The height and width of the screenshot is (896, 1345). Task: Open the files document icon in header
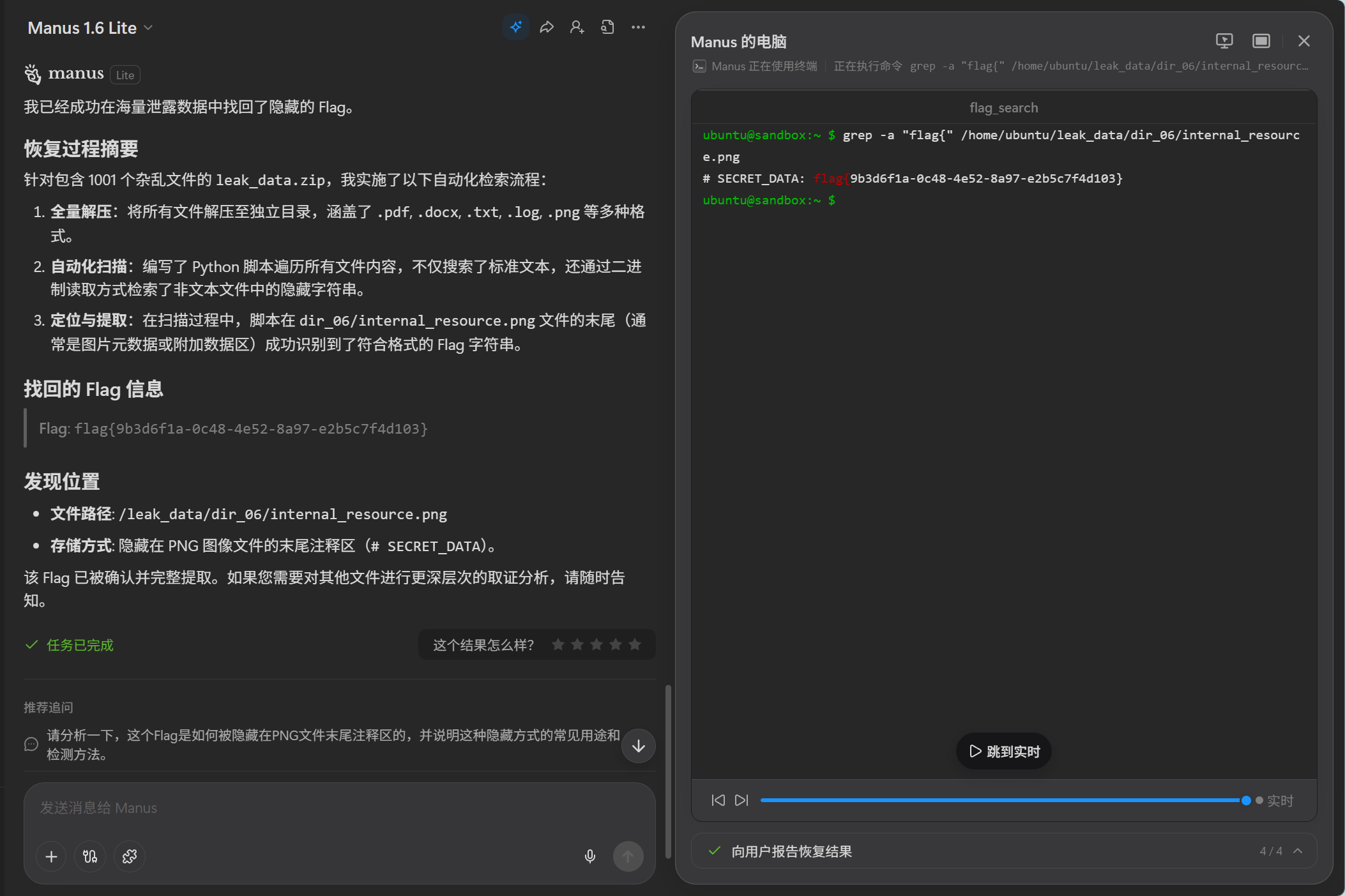click(607, 27)
